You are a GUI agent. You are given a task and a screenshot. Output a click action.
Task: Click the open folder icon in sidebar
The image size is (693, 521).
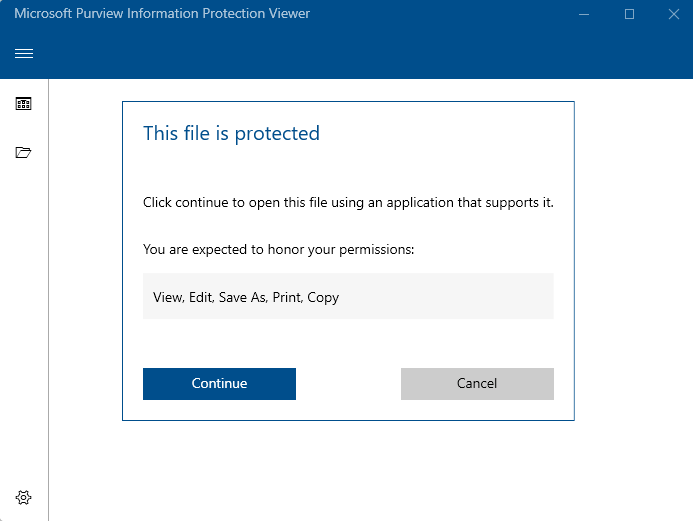click(x=23, y=152)
